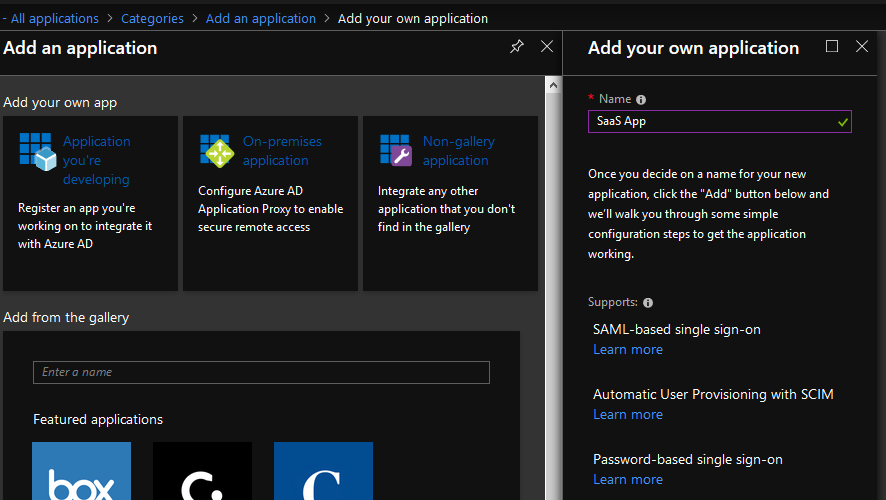Click Password-based single sign-on text
The width and height of the screenshot is (886, 500).
(x=688, y=459)
